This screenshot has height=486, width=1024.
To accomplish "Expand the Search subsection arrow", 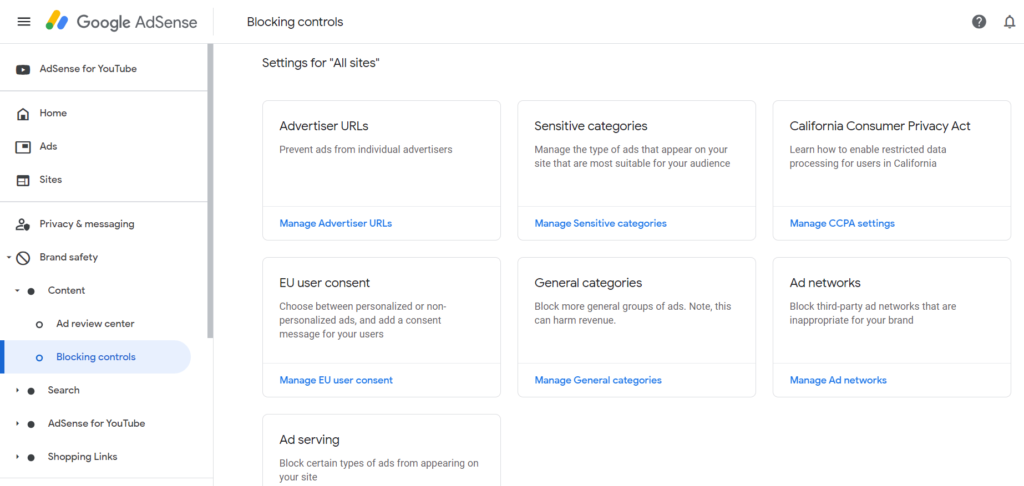I will [18, 391].
